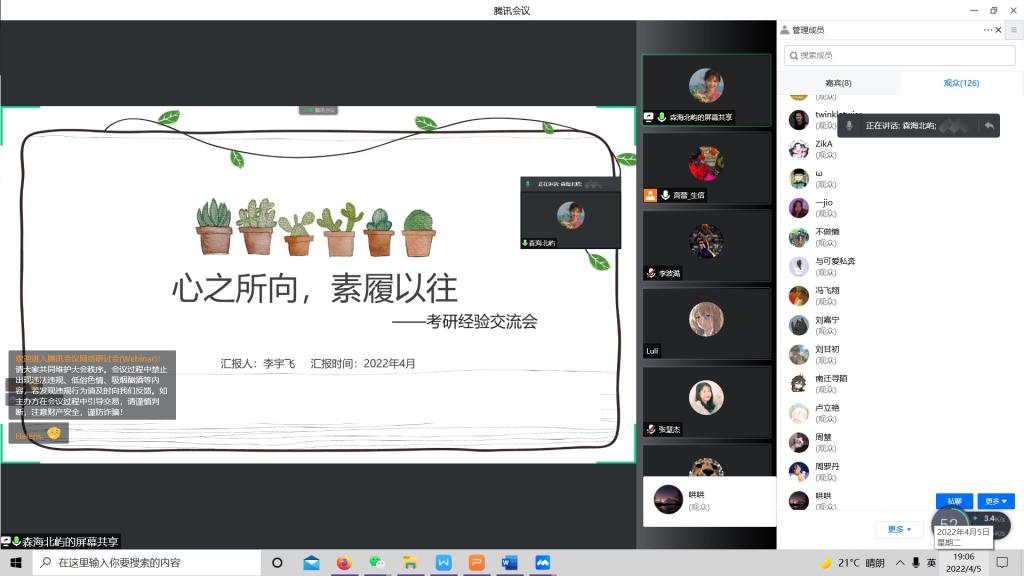Click the reply arrow in speaking notification

(989, 126)
